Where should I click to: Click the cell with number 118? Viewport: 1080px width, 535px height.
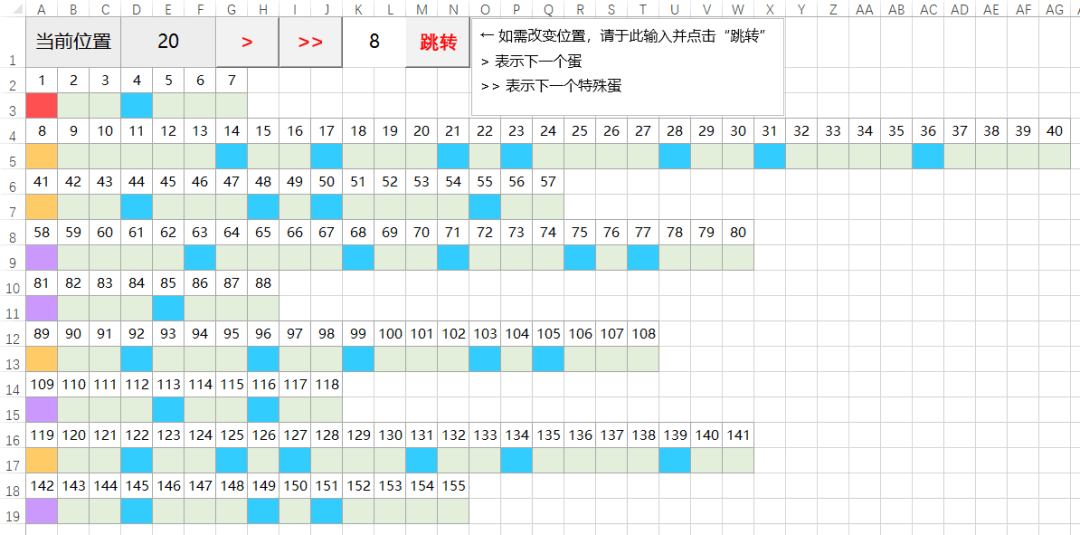tap(326, 384)
